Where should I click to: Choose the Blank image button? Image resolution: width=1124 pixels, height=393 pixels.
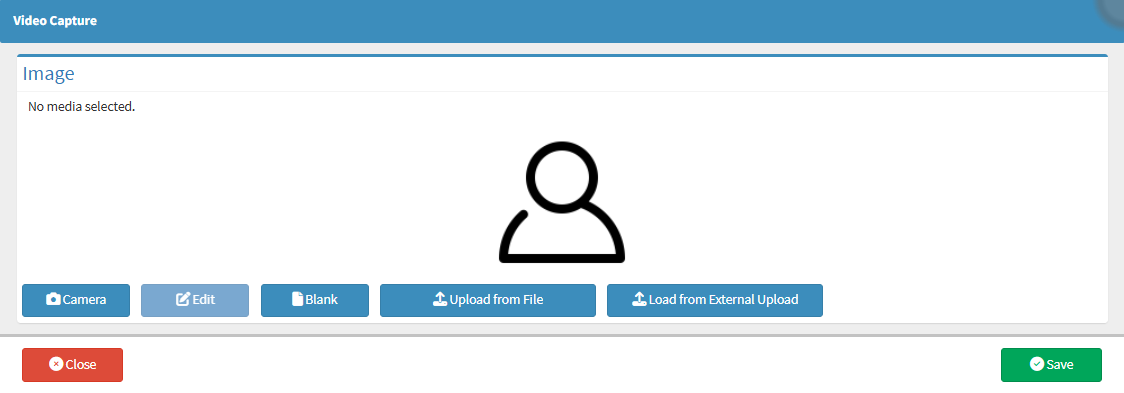pos(315,300)
